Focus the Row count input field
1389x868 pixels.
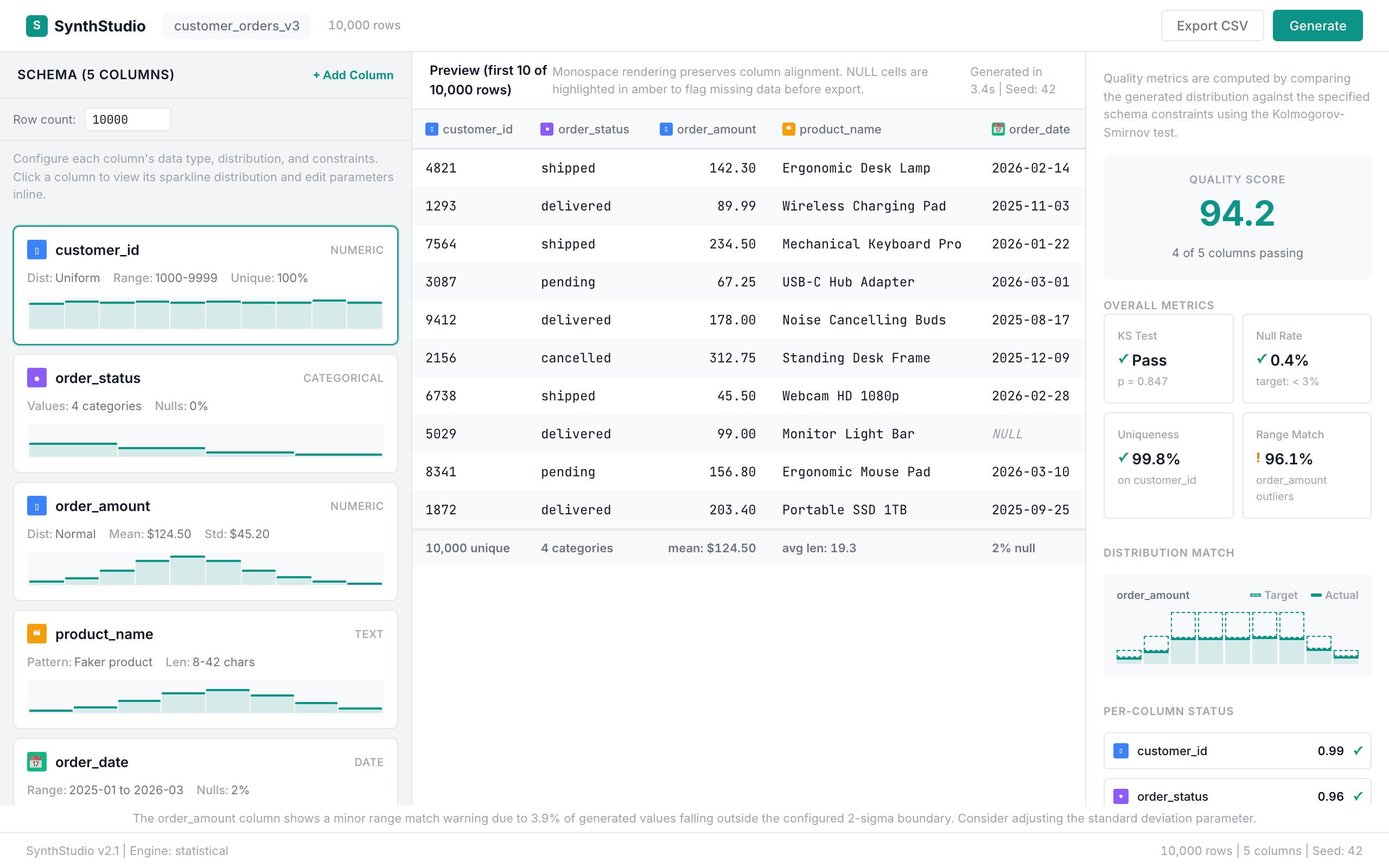(x=128, y=119)
